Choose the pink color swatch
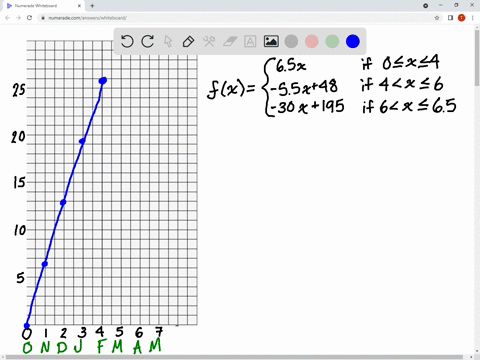The image size is (480, 360). pos(312,42)
